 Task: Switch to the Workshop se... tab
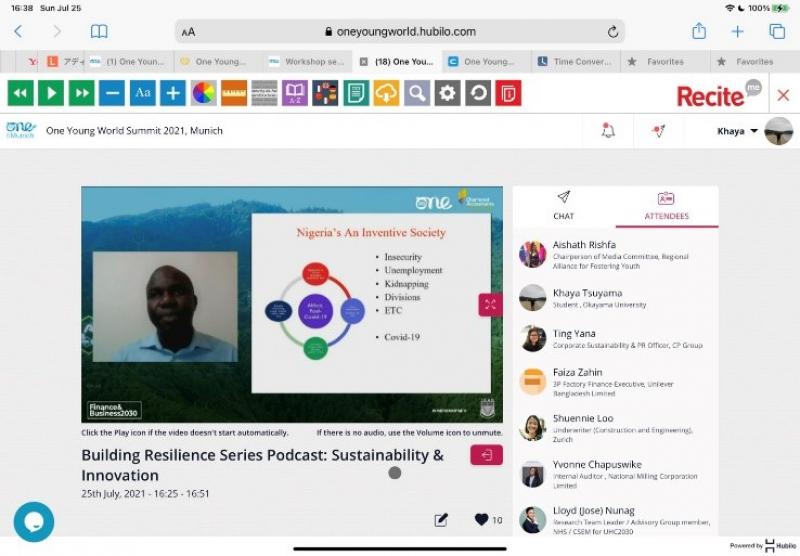coord(308,62)
